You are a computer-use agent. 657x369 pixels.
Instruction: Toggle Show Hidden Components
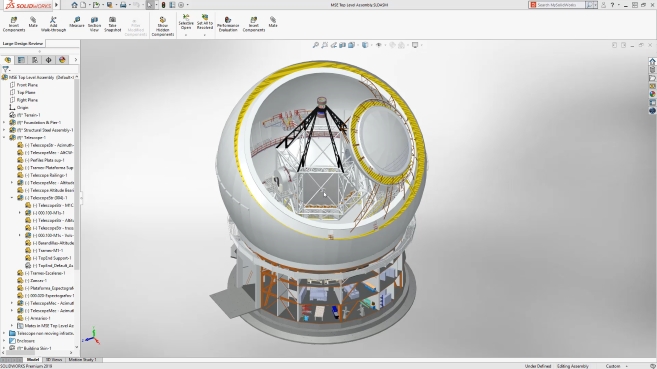[163, 26]
